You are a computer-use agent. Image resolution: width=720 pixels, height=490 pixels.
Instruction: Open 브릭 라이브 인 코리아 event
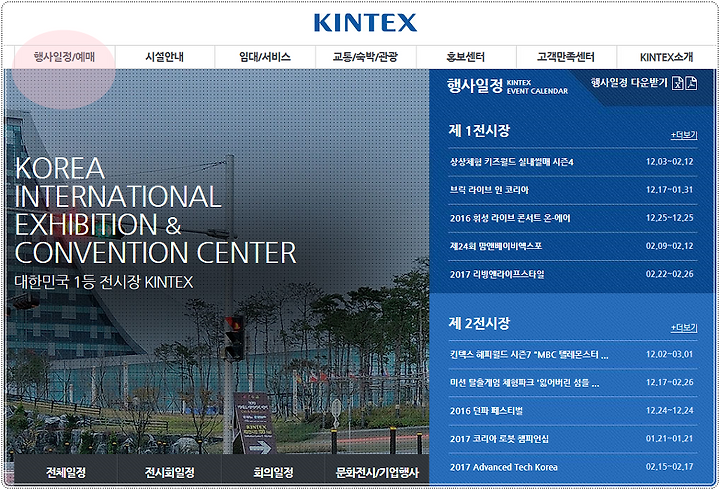coord(489,190)
